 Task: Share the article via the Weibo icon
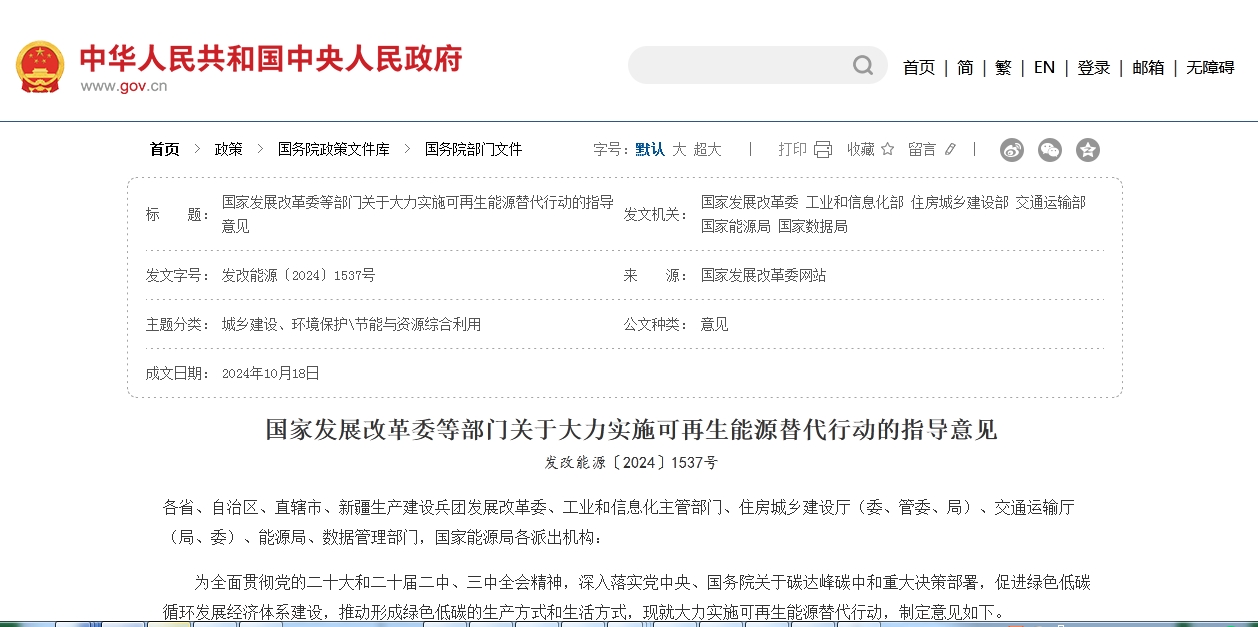coord(1011,149)
